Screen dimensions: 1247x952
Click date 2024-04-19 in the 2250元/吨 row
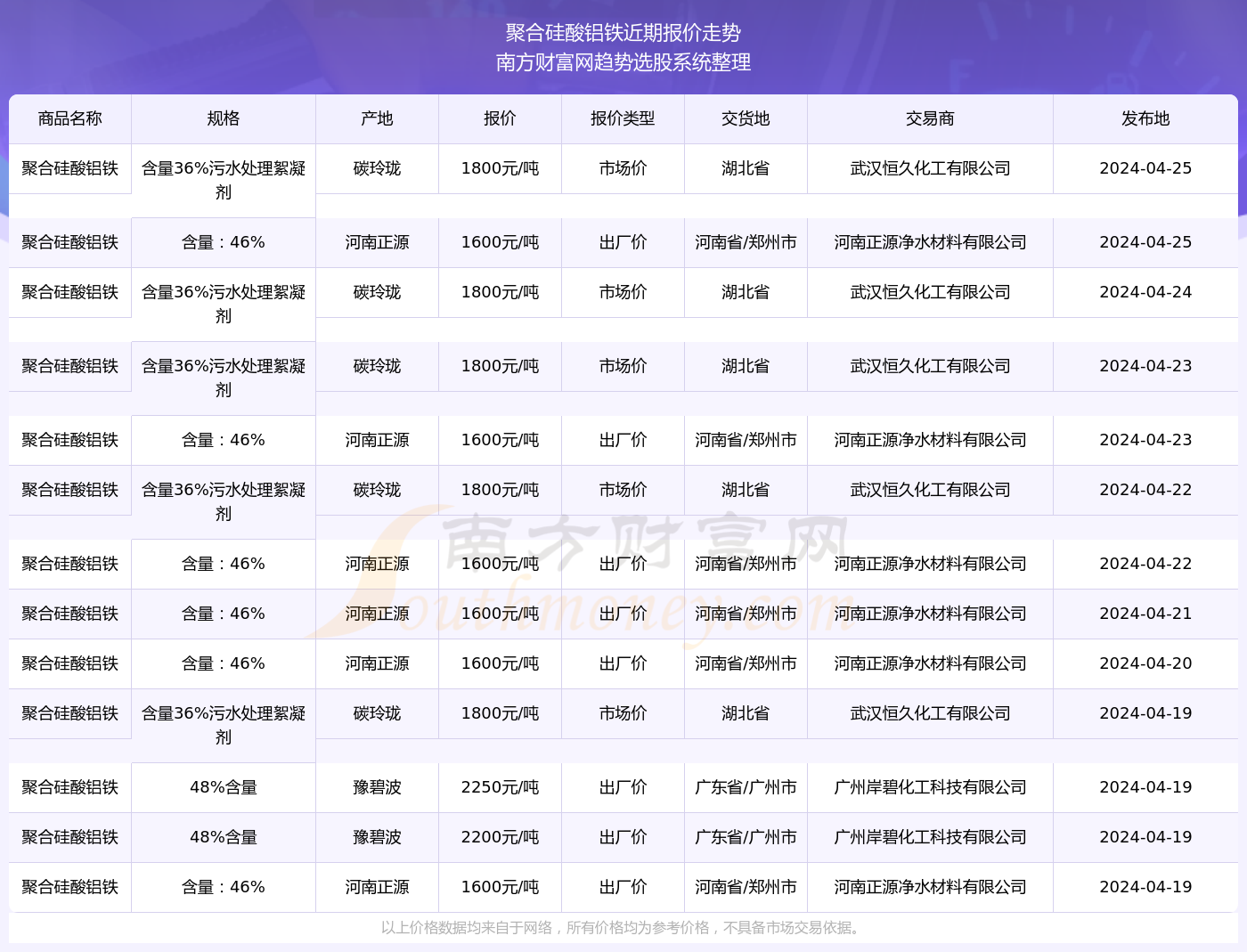(1145, 787)
